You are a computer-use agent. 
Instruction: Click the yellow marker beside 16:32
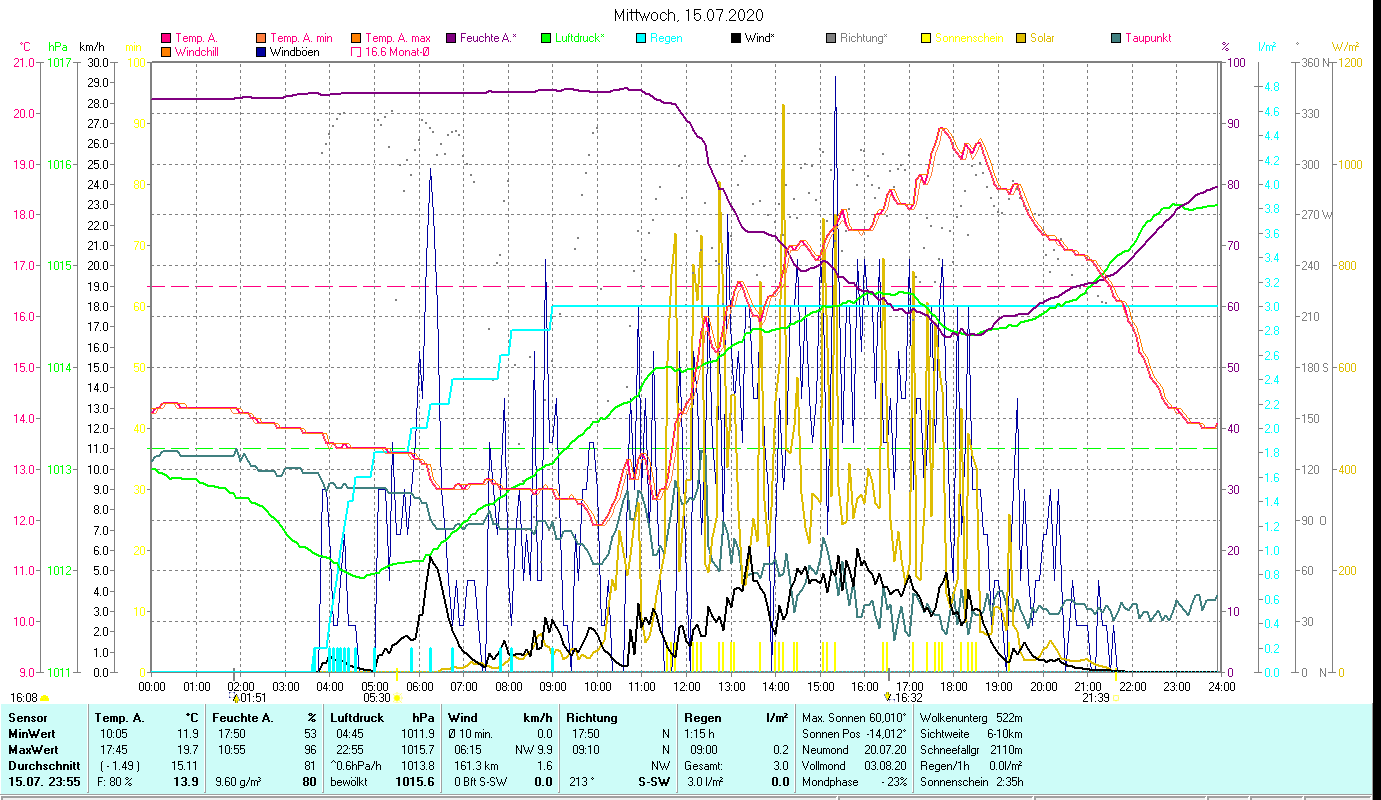[886, 697]
